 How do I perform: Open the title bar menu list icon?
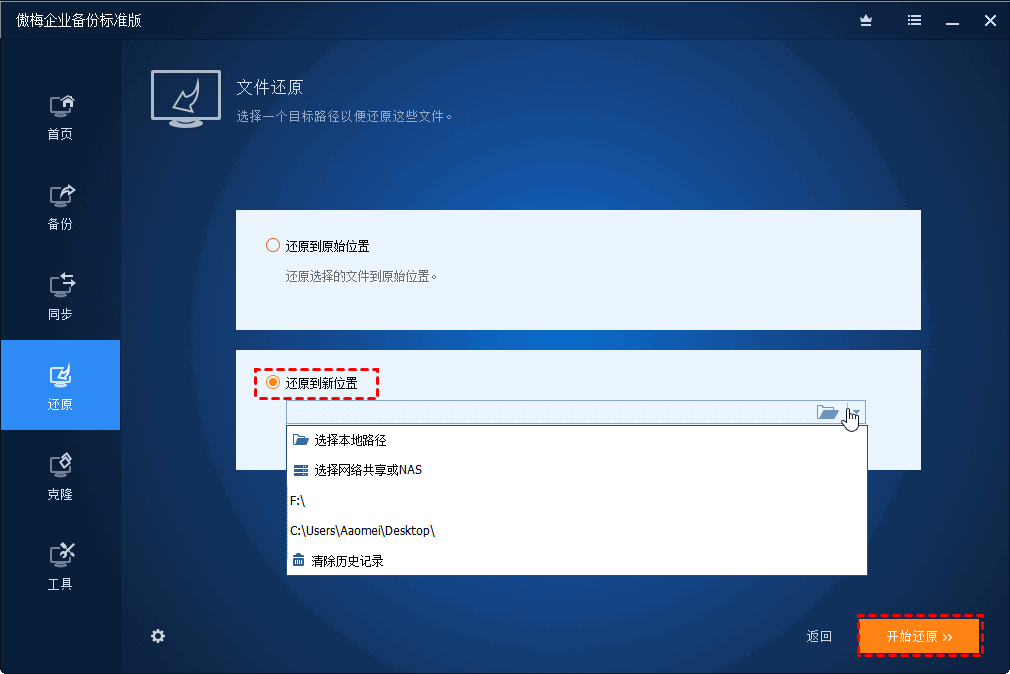pos(914,21)
